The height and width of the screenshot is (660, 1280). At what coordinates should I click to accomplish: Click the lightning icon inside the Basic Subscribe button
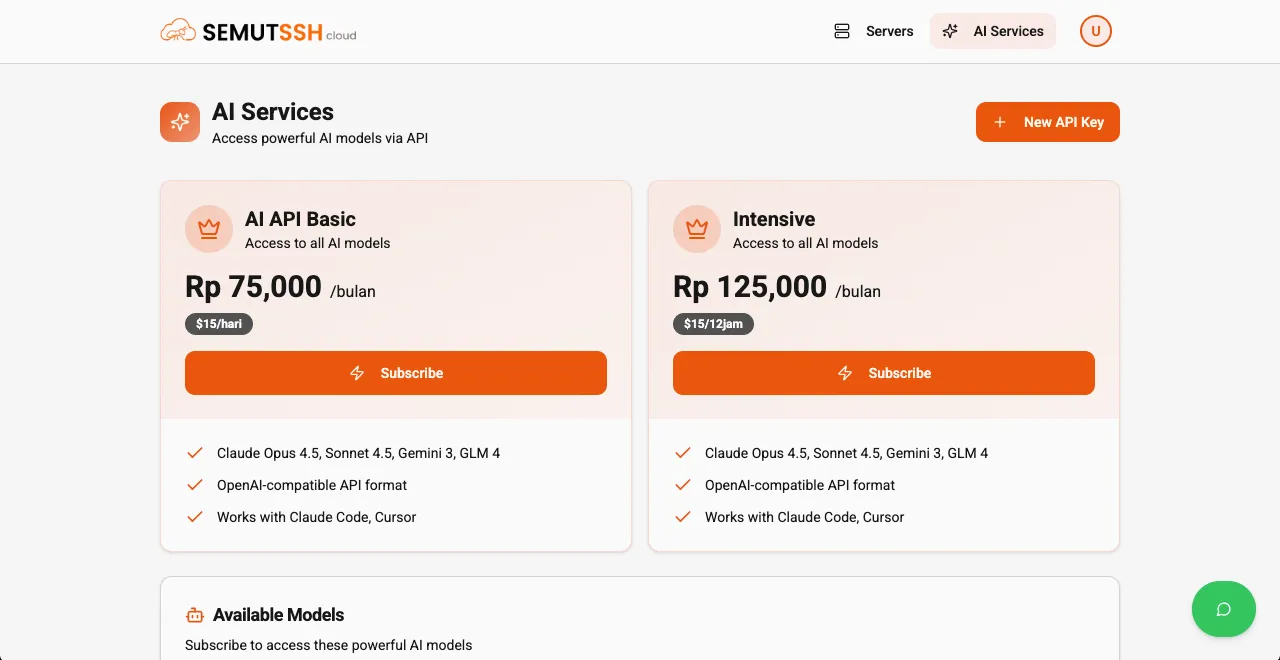pyautogui.click(x=358, y=373)
